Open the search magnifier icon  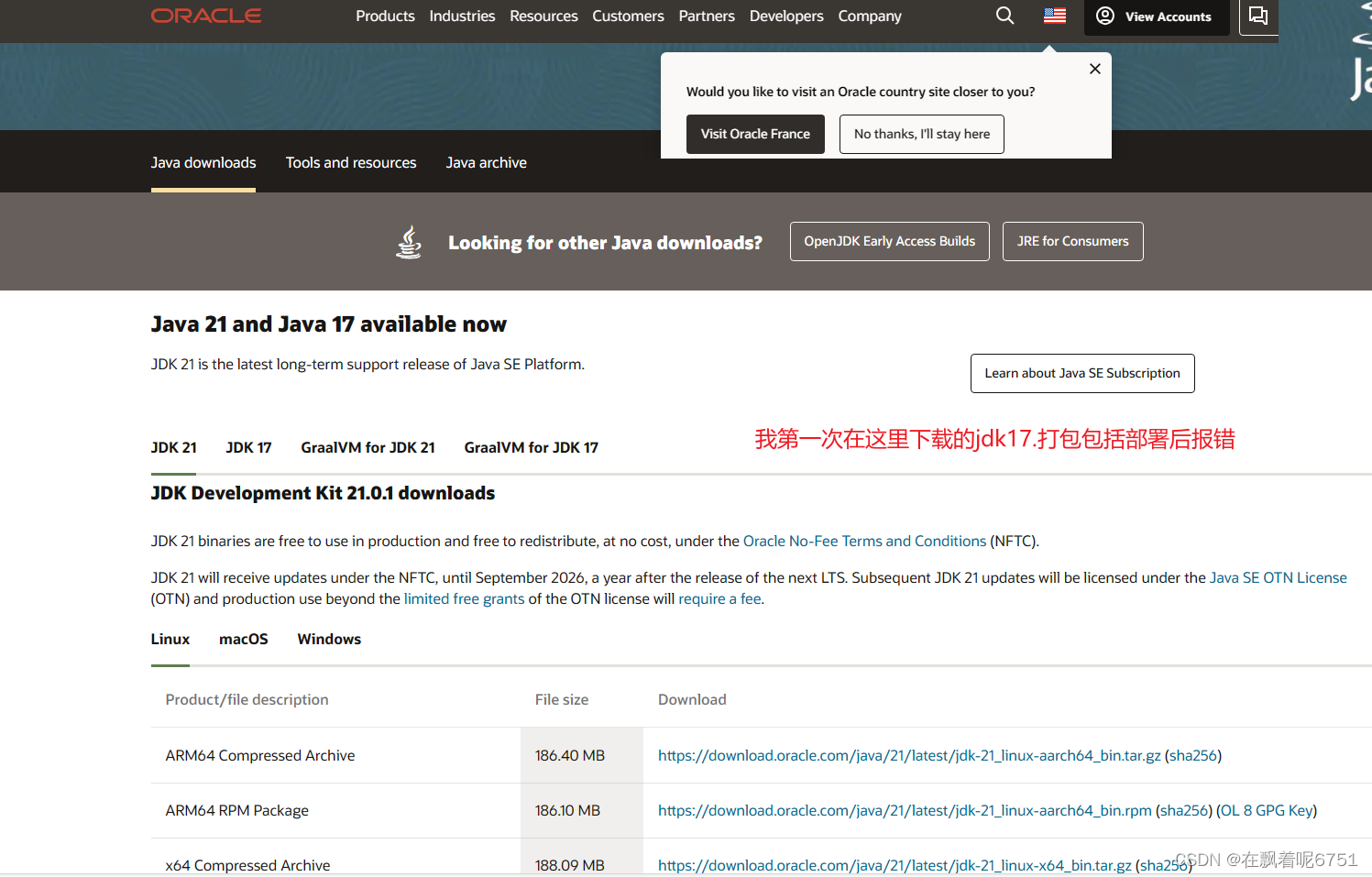click(x=1004, y=15)
